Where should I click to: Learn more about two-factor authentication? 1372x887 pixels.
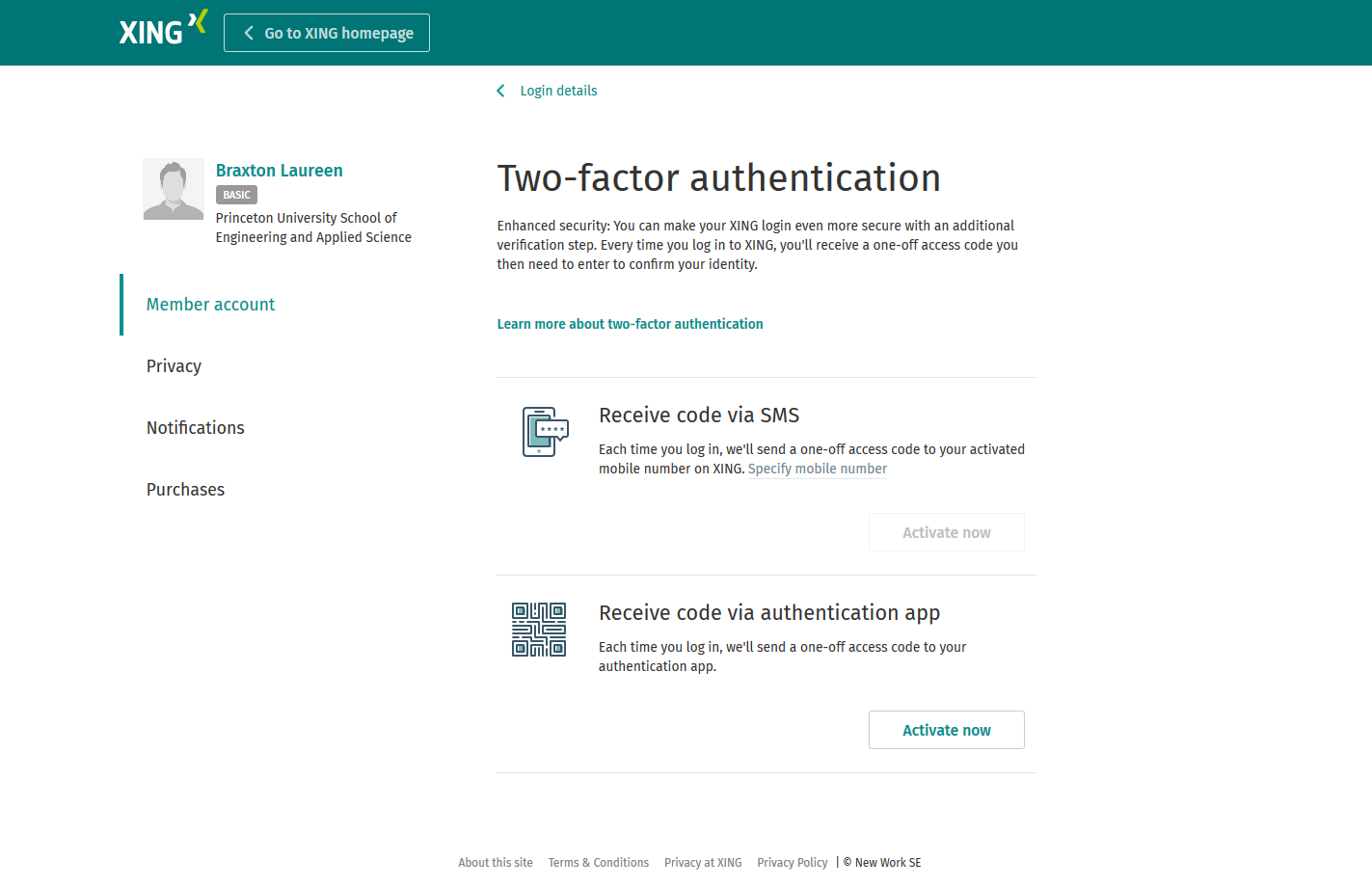pos(630,324)
